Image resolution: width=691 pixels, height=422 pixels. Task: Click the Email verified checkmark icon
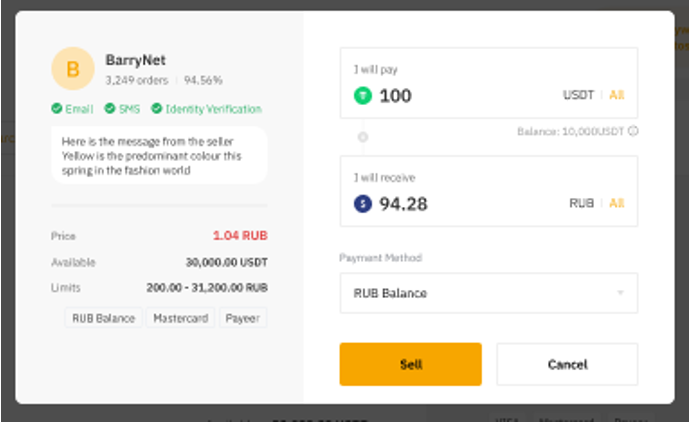[x=56, y=109]
